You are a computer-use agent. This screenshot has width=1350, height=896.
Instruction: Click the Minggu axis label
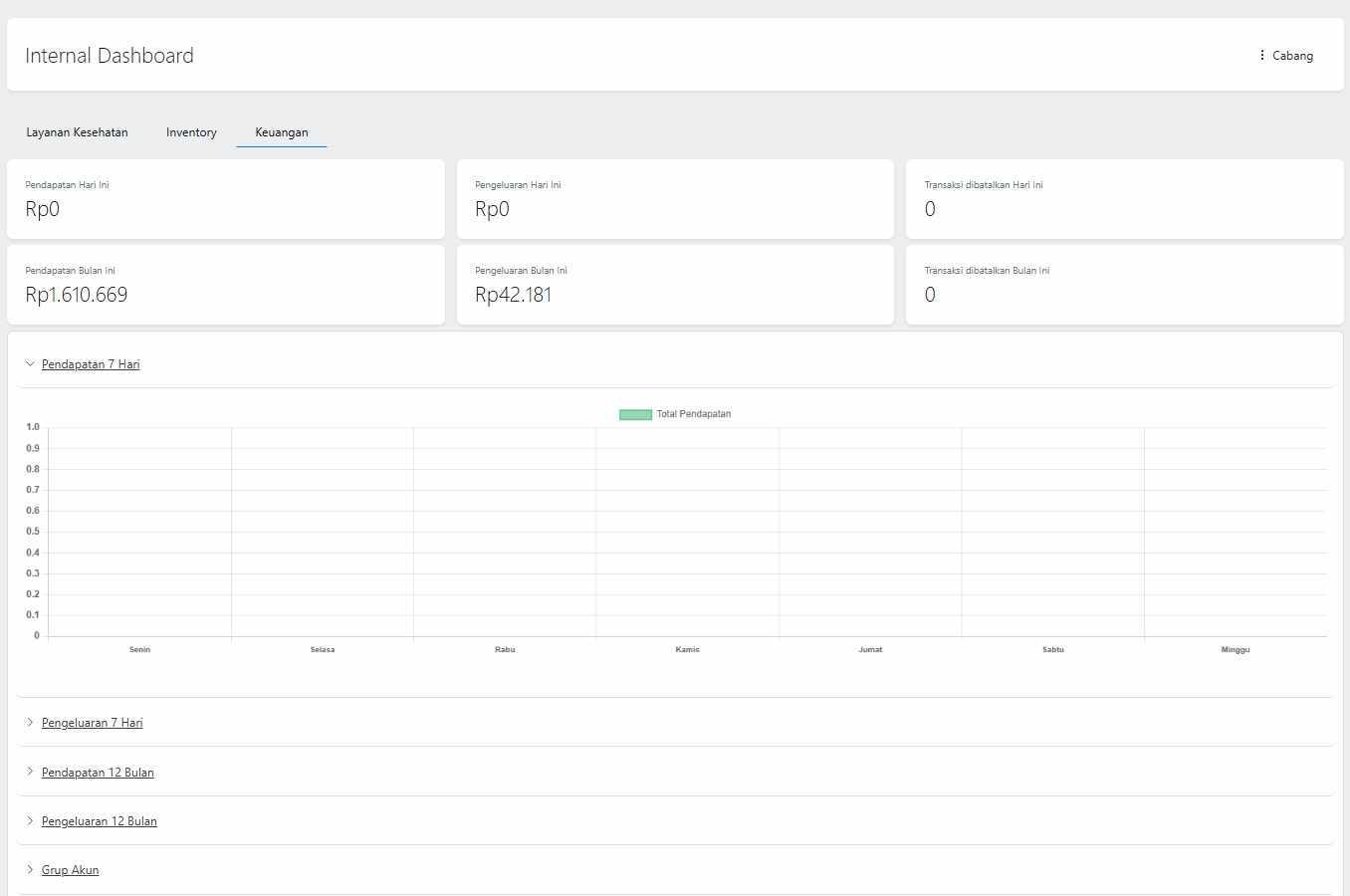pos(1236,649)
